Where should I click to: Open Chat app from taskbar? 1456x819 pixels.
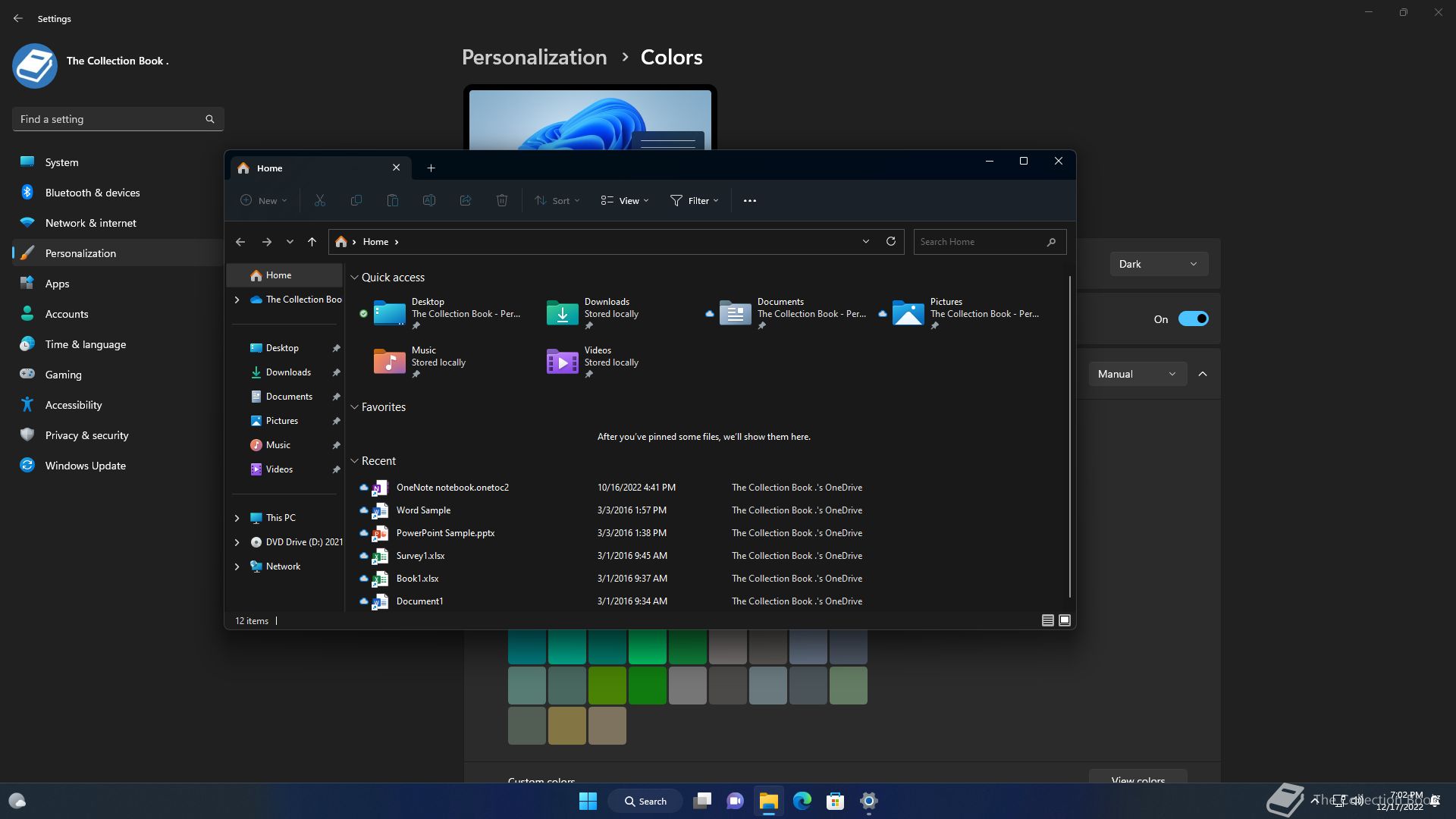pos(735,801)
